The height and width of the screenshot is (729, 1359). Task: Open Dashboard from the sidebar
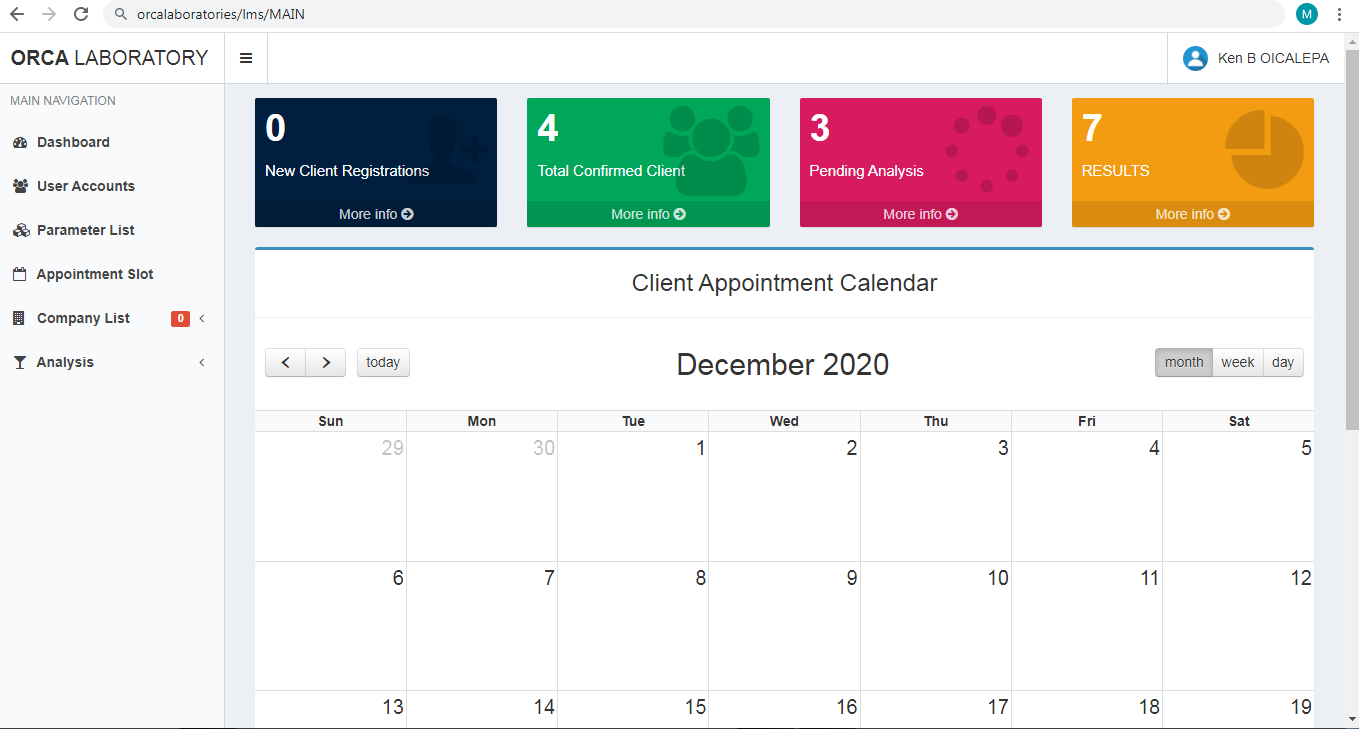[x=112, y=142]
